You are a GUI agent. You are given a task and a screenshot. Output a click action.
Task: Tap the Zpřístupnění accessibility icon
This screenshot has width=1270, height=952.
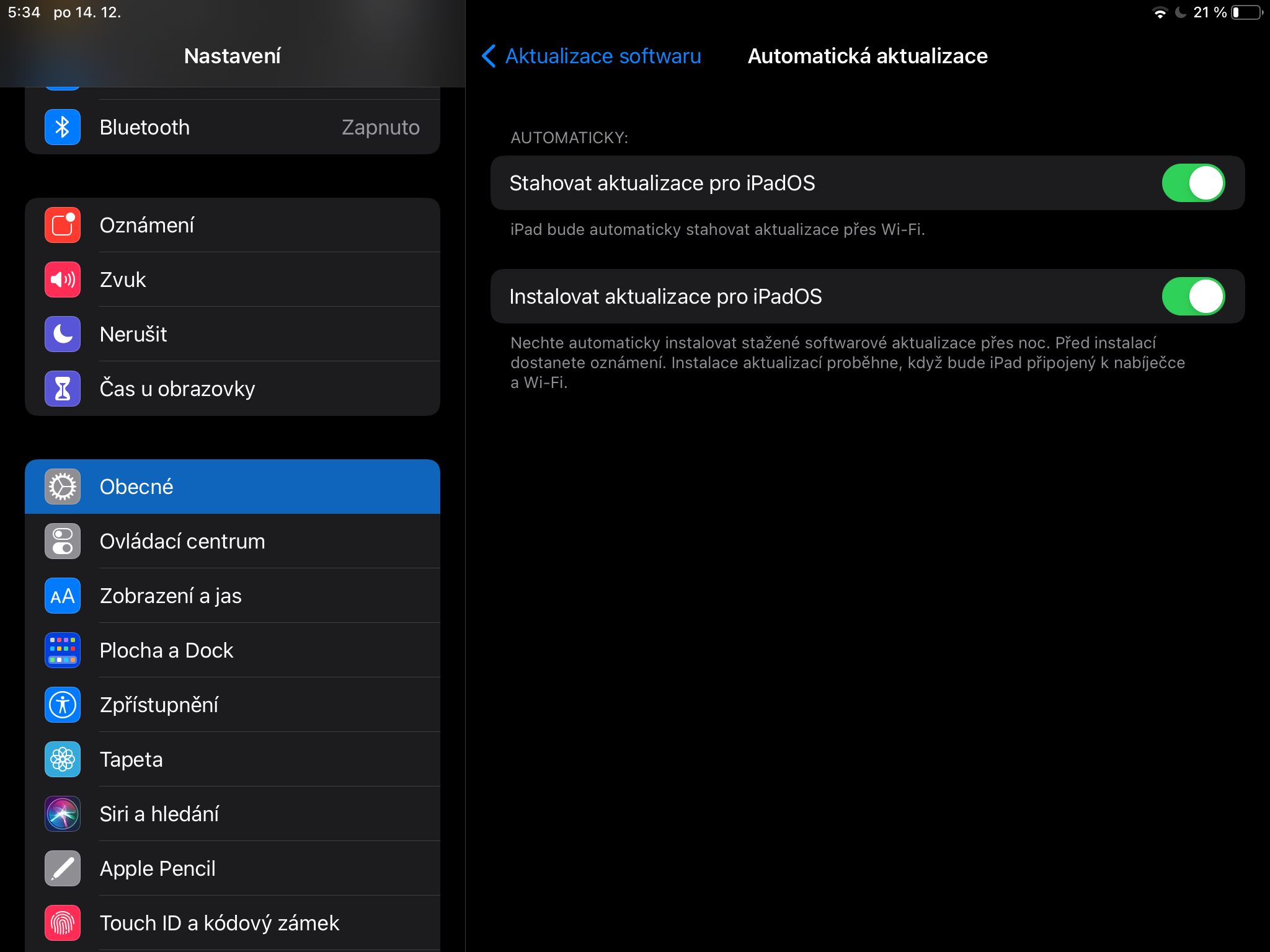coord(63,705)
